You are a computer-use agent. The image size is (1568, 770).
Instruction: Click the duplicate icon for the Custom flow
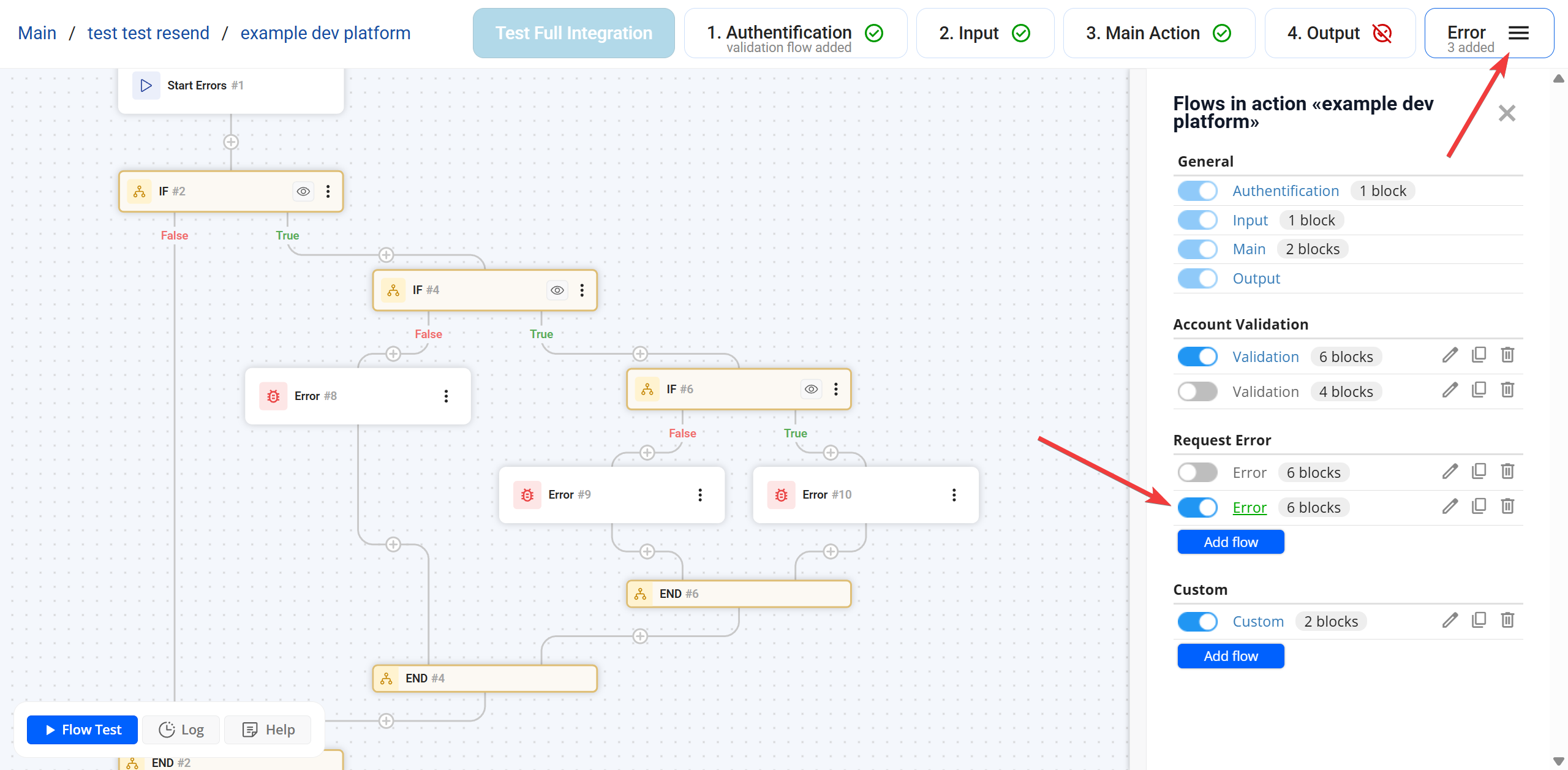(1479, 620)
